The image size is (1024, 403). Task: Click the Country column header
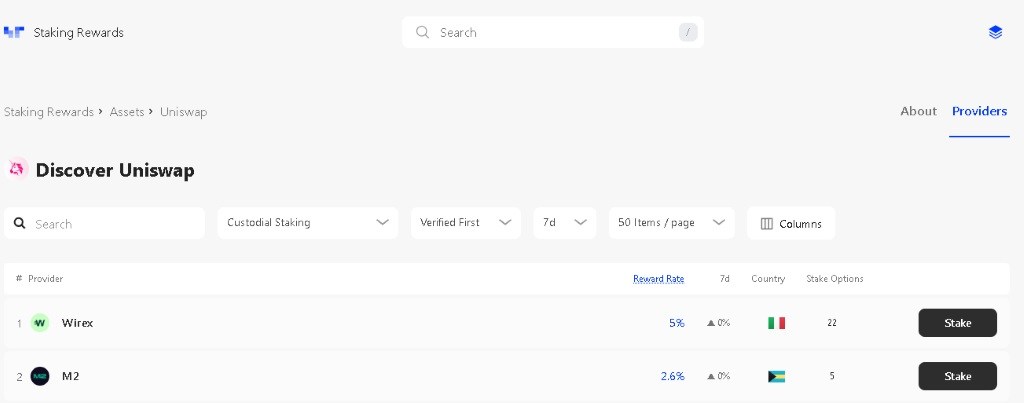[x=768, y=279]
